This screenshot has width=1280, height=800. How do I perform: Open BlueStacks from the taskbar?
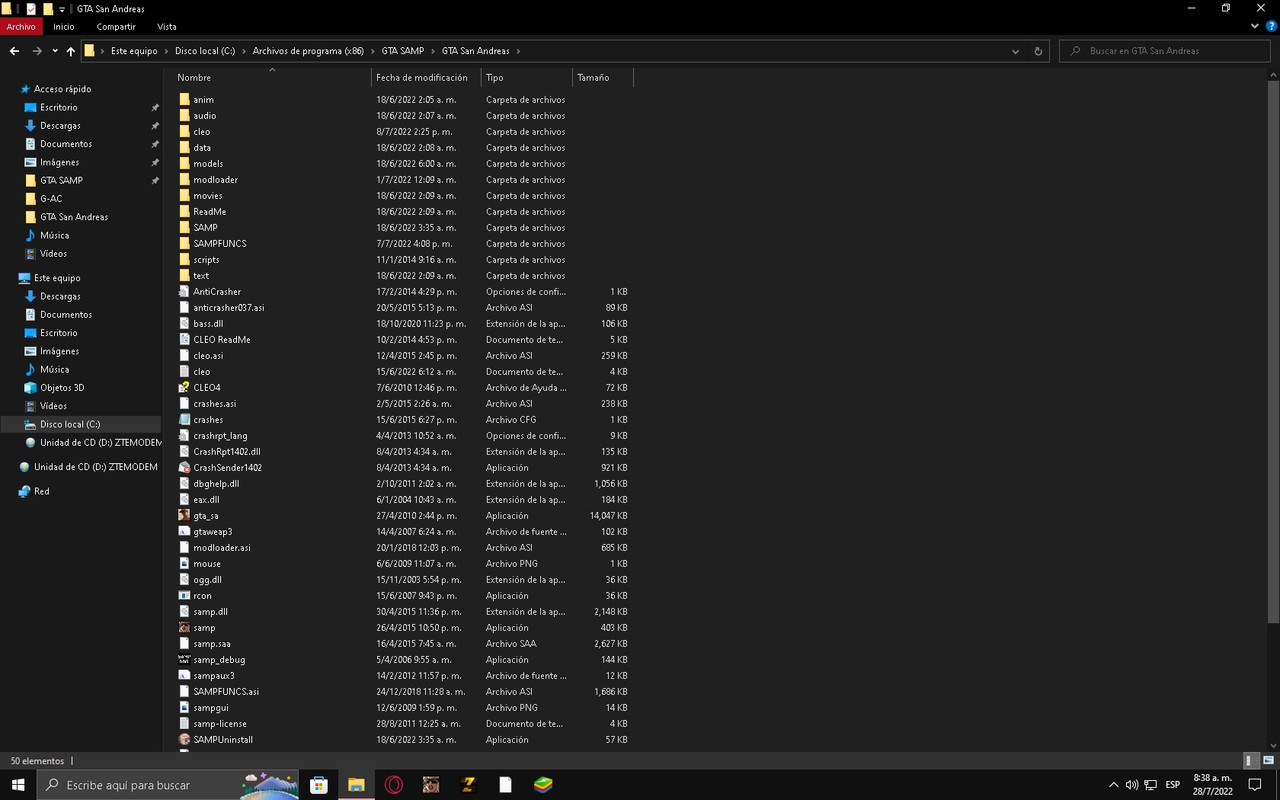[543, 785]
